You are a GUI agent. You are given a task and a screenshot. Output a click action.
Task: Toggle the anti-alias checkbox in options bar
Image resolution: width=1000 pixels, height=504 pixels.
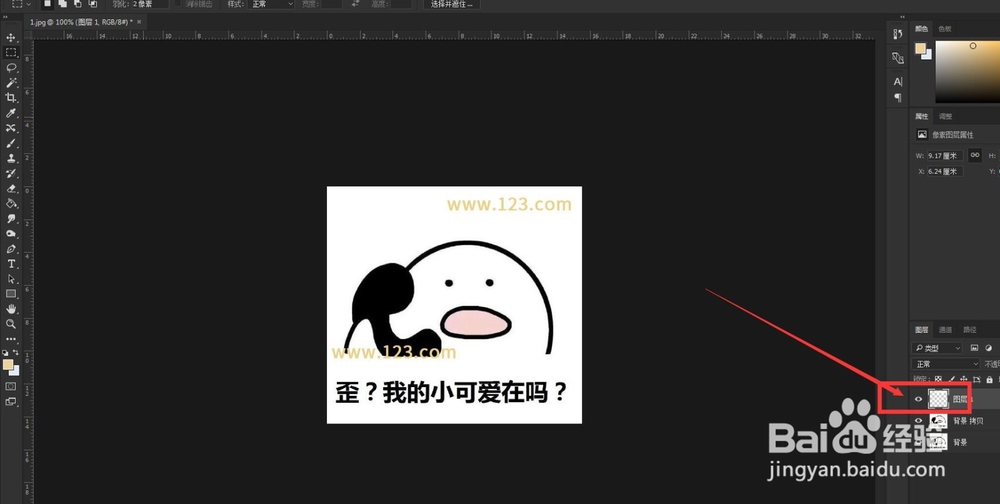coord(178,4)
